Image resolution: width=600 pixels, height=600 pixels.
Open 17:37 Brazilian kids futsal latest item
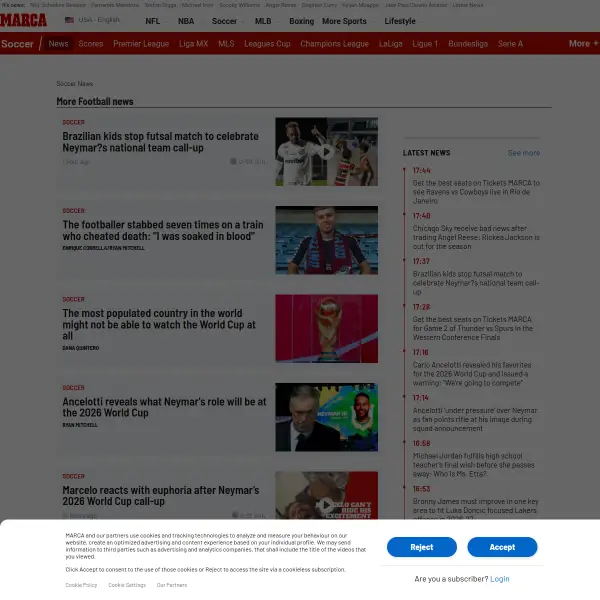pos(476,283)
